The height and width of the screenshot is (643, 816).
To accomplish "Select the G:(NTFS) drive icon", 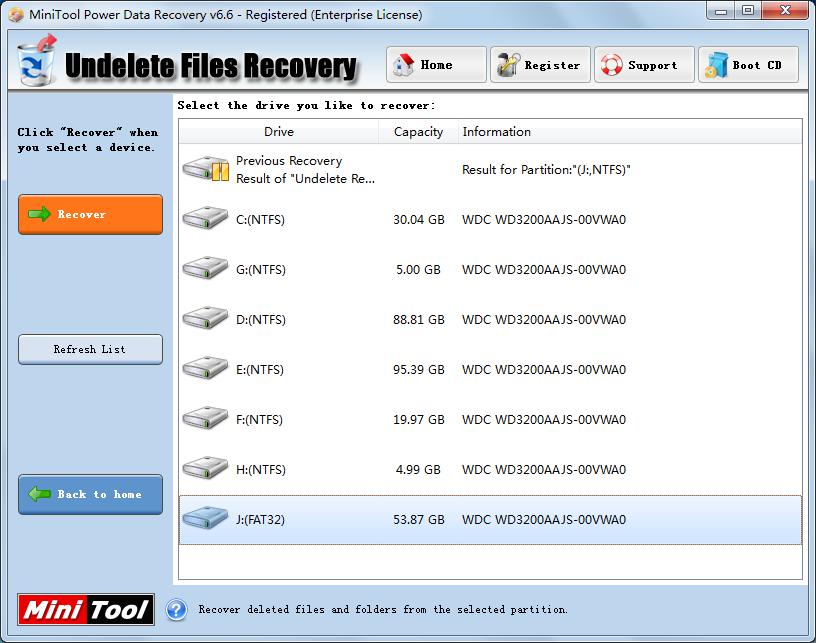I will tap(206, 268).
